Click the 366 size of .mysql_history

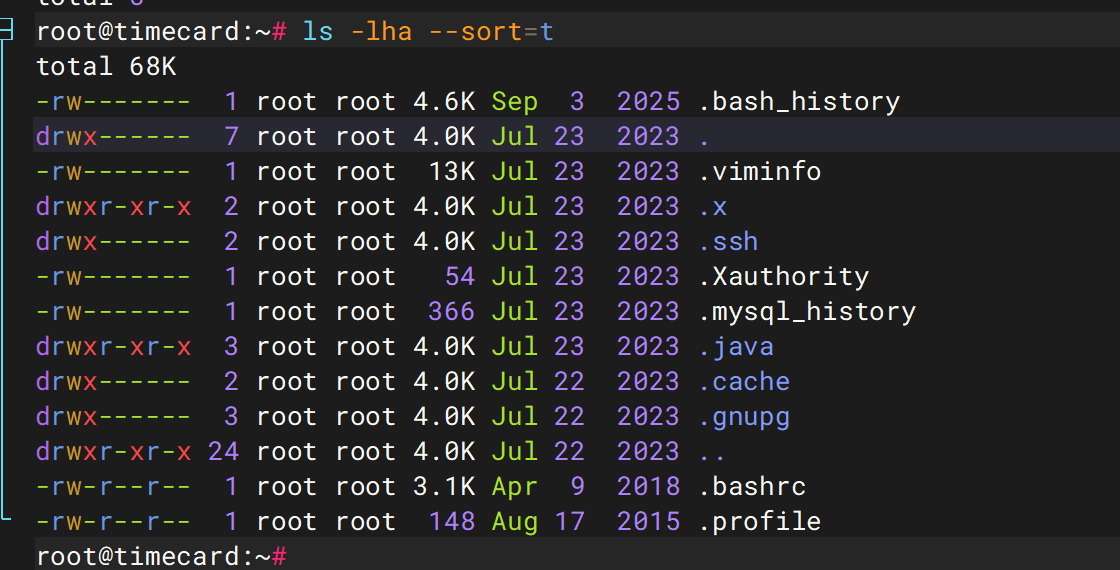click(451, 311)
